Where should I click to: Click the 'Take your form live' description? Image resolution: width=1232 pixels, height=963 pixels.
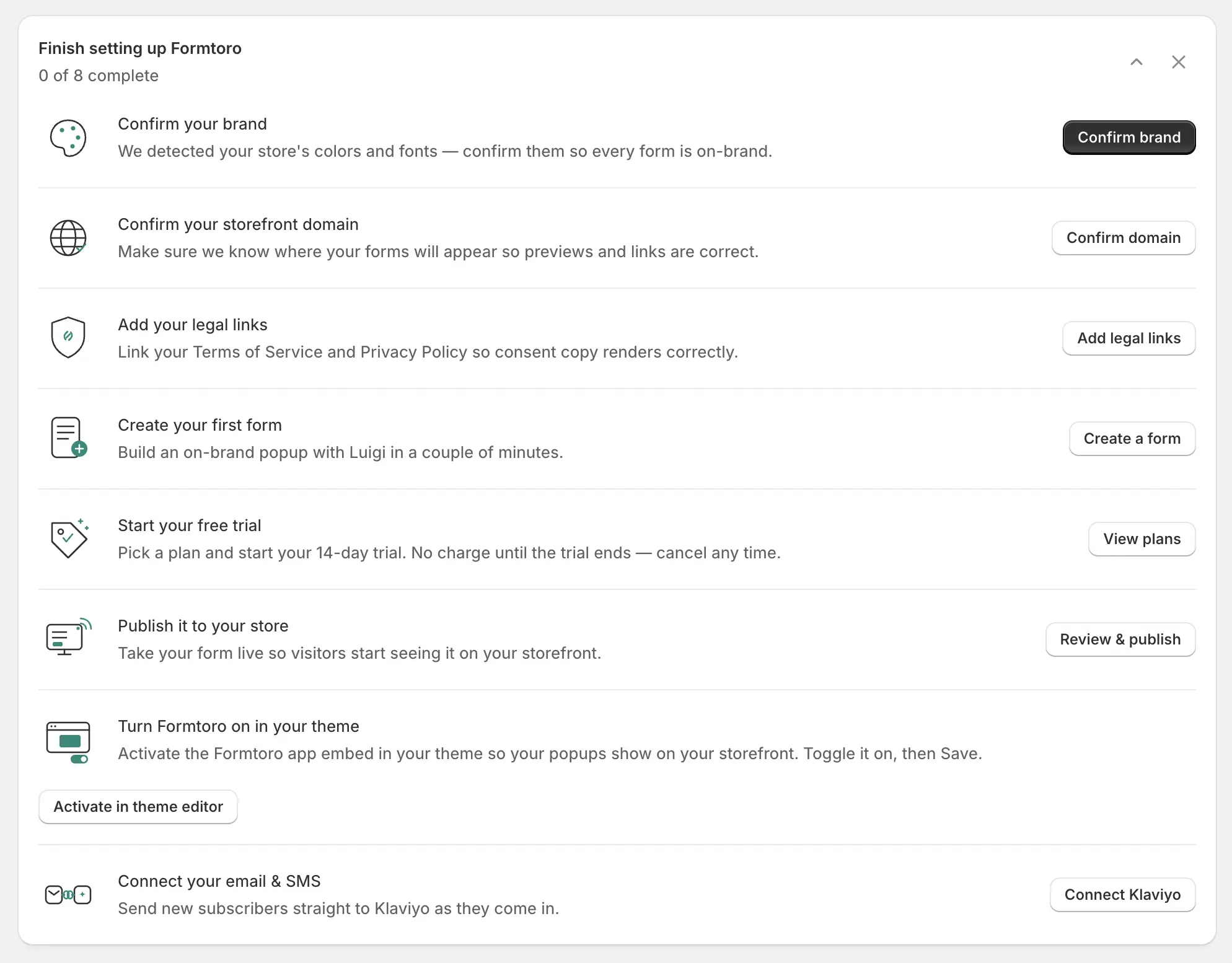coord(359,653)
